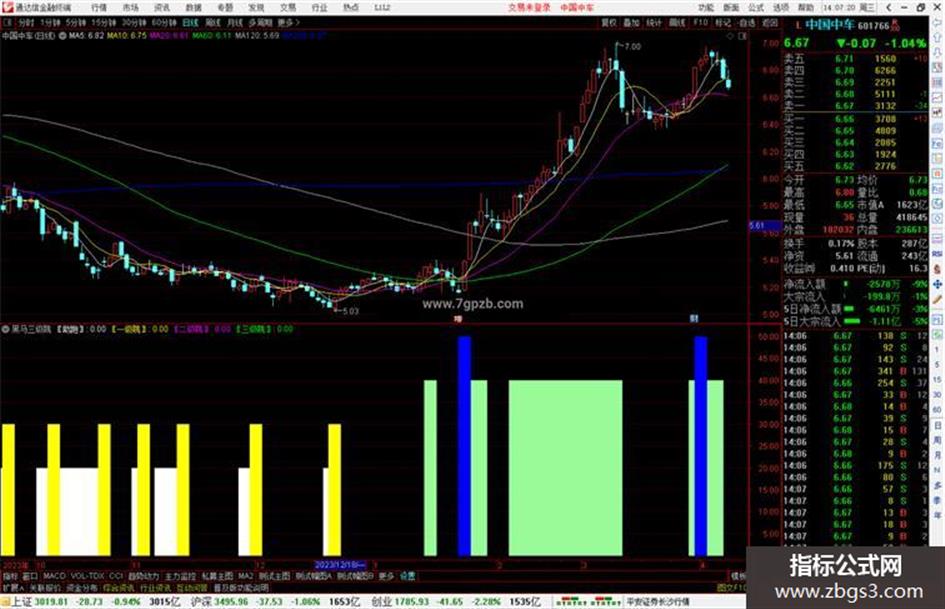Select the CCI indicator tab

pos(116,576)
